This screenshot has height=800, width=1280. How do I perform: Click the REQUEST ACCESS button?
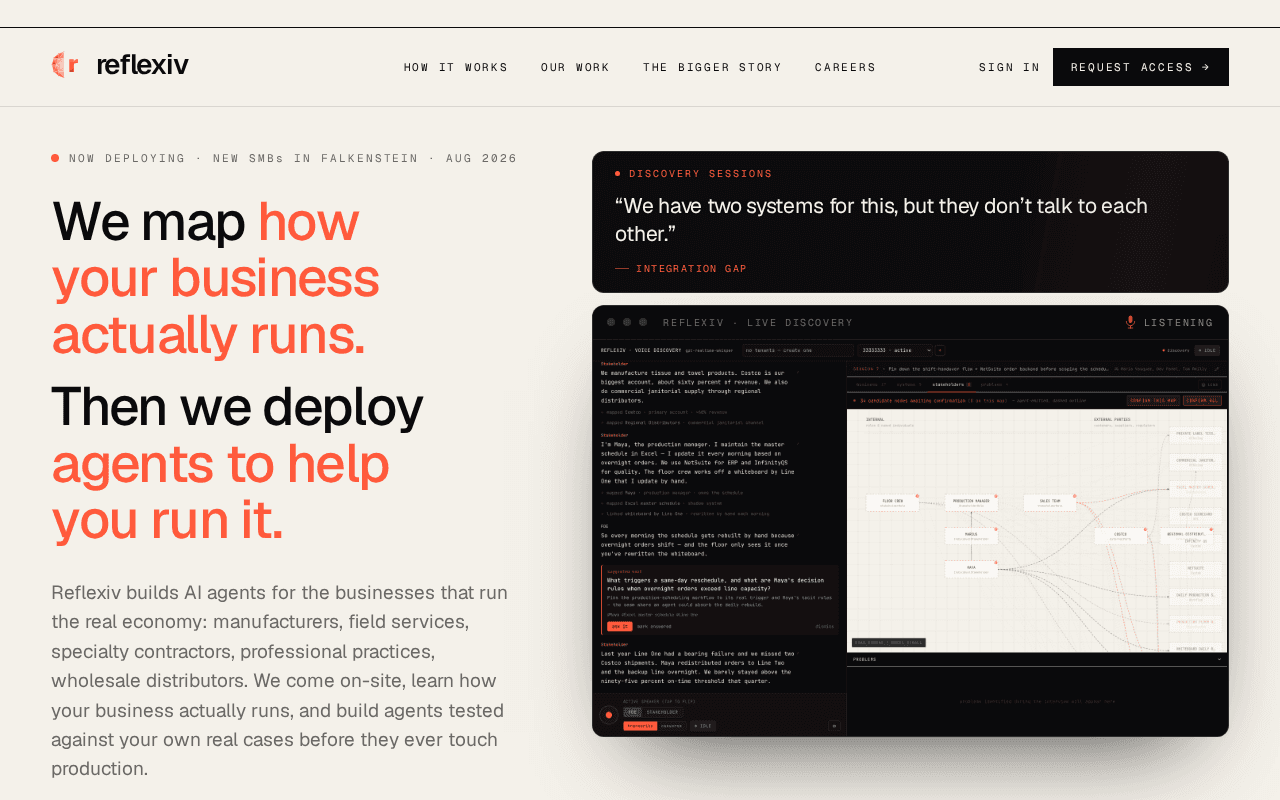(1141, 67)
